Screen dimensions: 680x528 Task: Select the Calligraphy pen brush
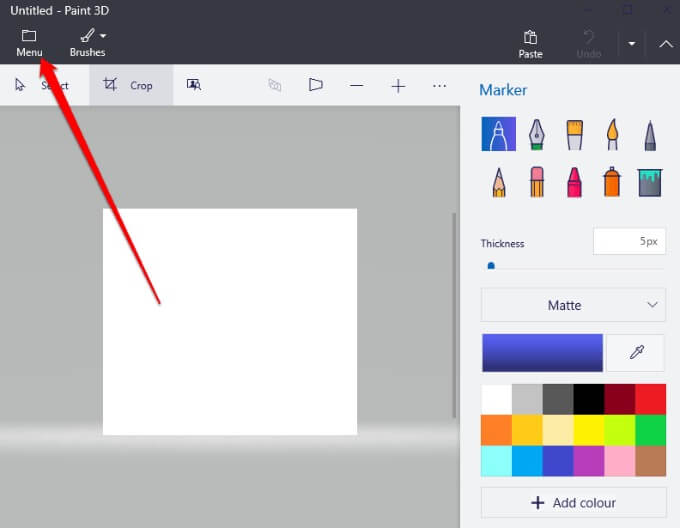pos(536,134)
